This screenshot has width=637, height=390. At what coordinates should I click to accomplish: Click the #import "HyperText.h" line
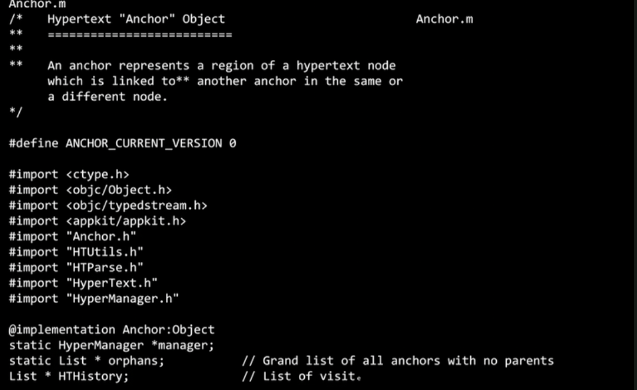pos(83,283)
